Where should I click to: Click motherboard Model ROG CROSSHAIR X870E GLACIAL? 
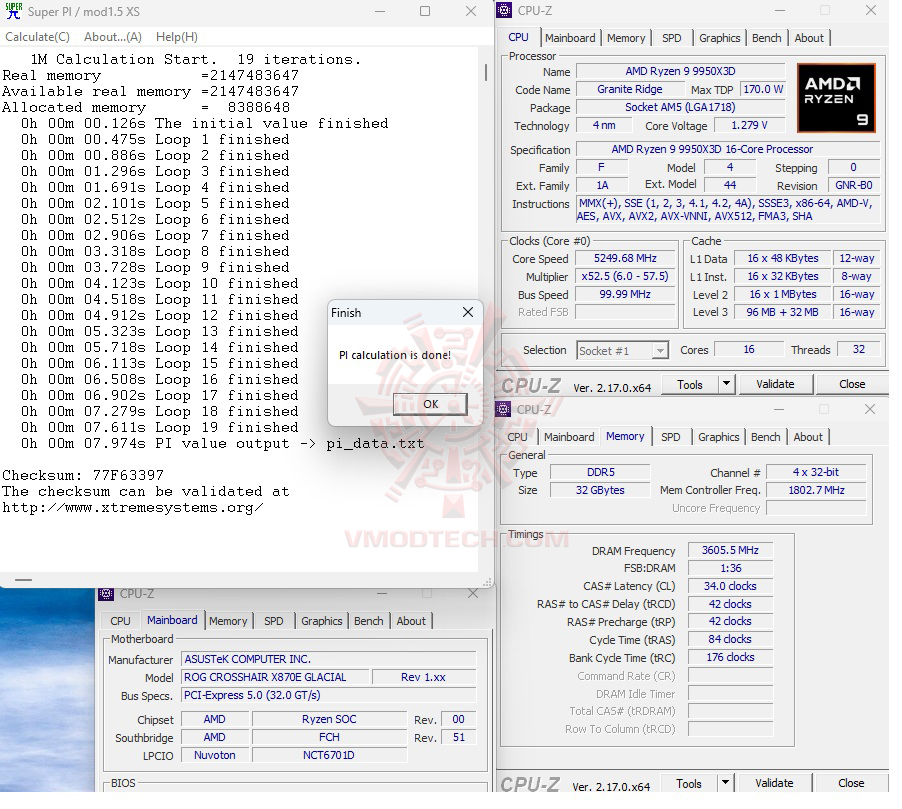point(274,677)
